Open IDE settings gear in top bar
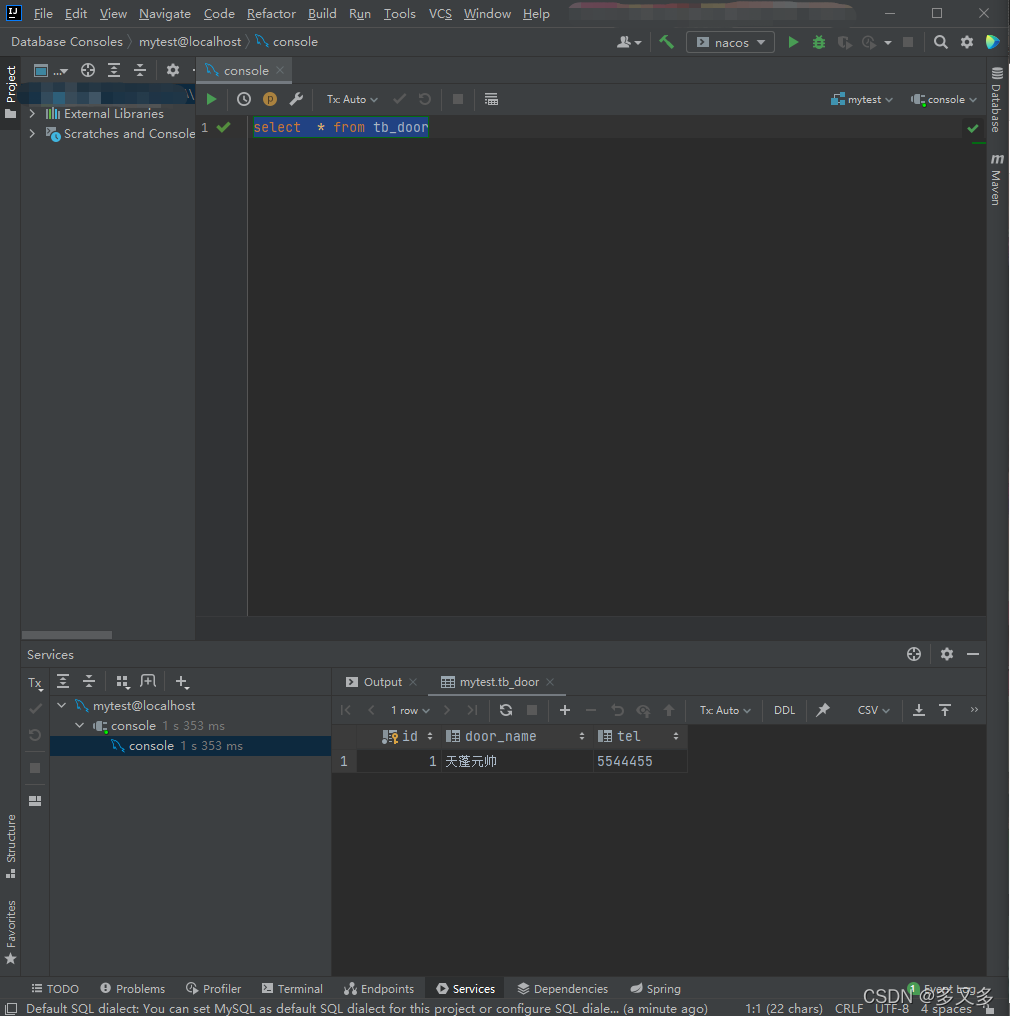Screen dimensions: 1010x1016 (x=967, y=42)
